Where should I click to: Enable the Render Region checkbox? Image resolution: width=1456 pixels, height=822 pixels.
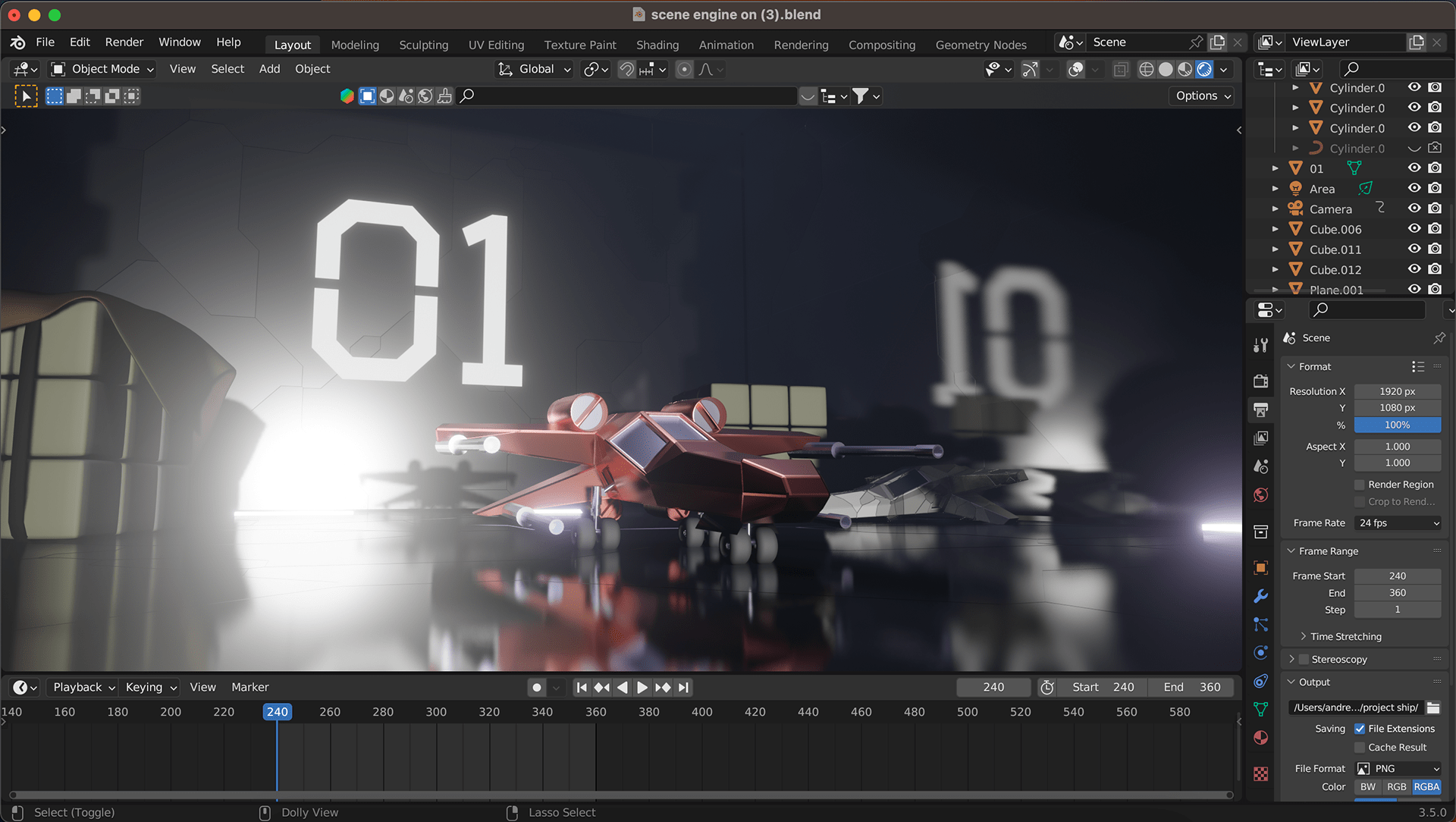(1360, 485)
